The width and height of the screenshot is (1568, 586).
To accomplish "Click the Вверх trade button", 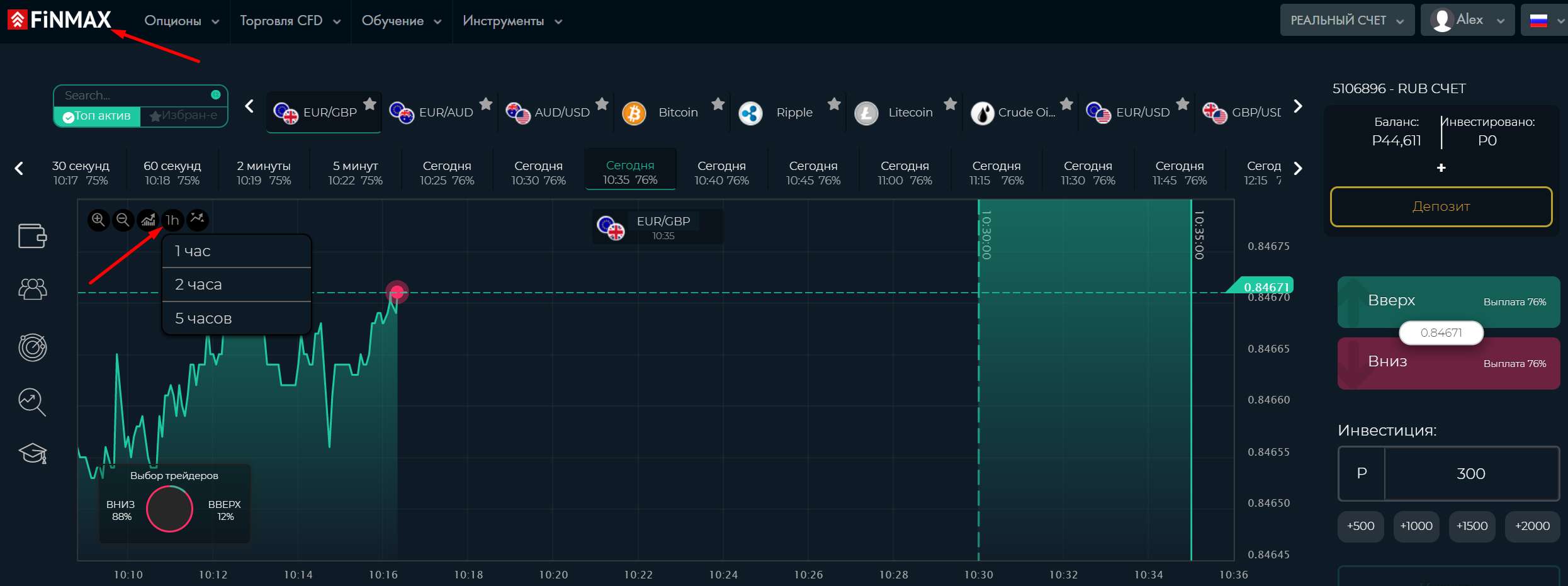I will pyautogui.click(x=1448, y=301).
